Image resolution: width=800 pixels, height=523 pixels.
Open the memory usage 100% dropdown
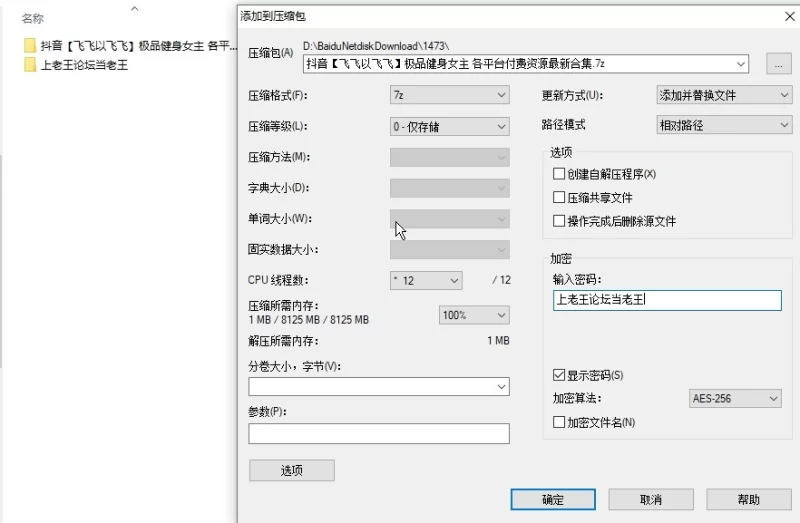(474, 315)
